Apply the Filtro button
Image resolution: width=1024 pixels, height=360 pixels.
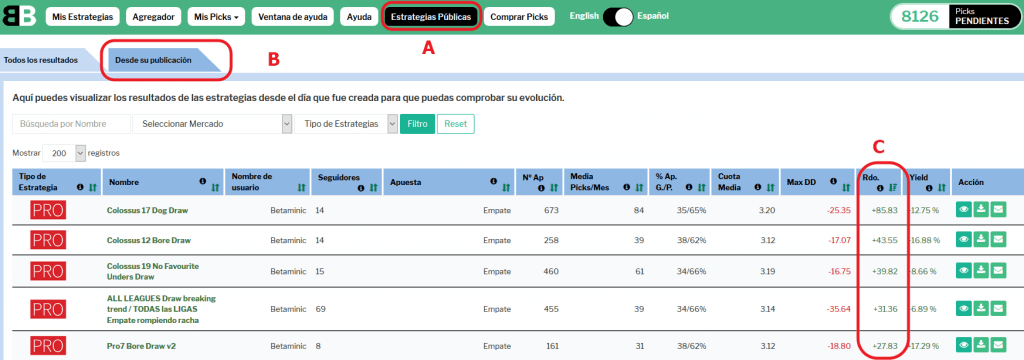pos(417,123)
